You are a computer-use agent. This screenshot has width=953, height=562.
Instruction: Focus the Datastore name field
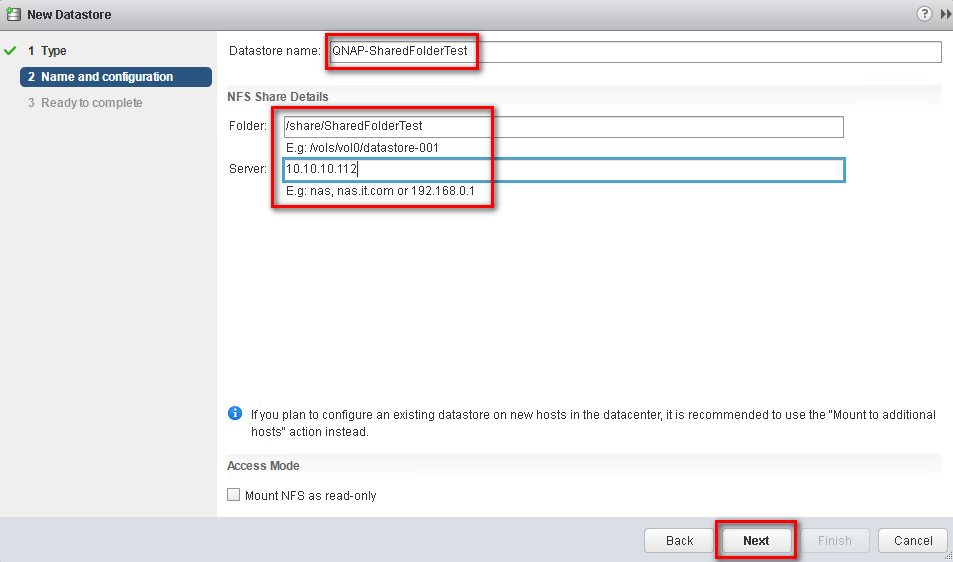(635, 51)
